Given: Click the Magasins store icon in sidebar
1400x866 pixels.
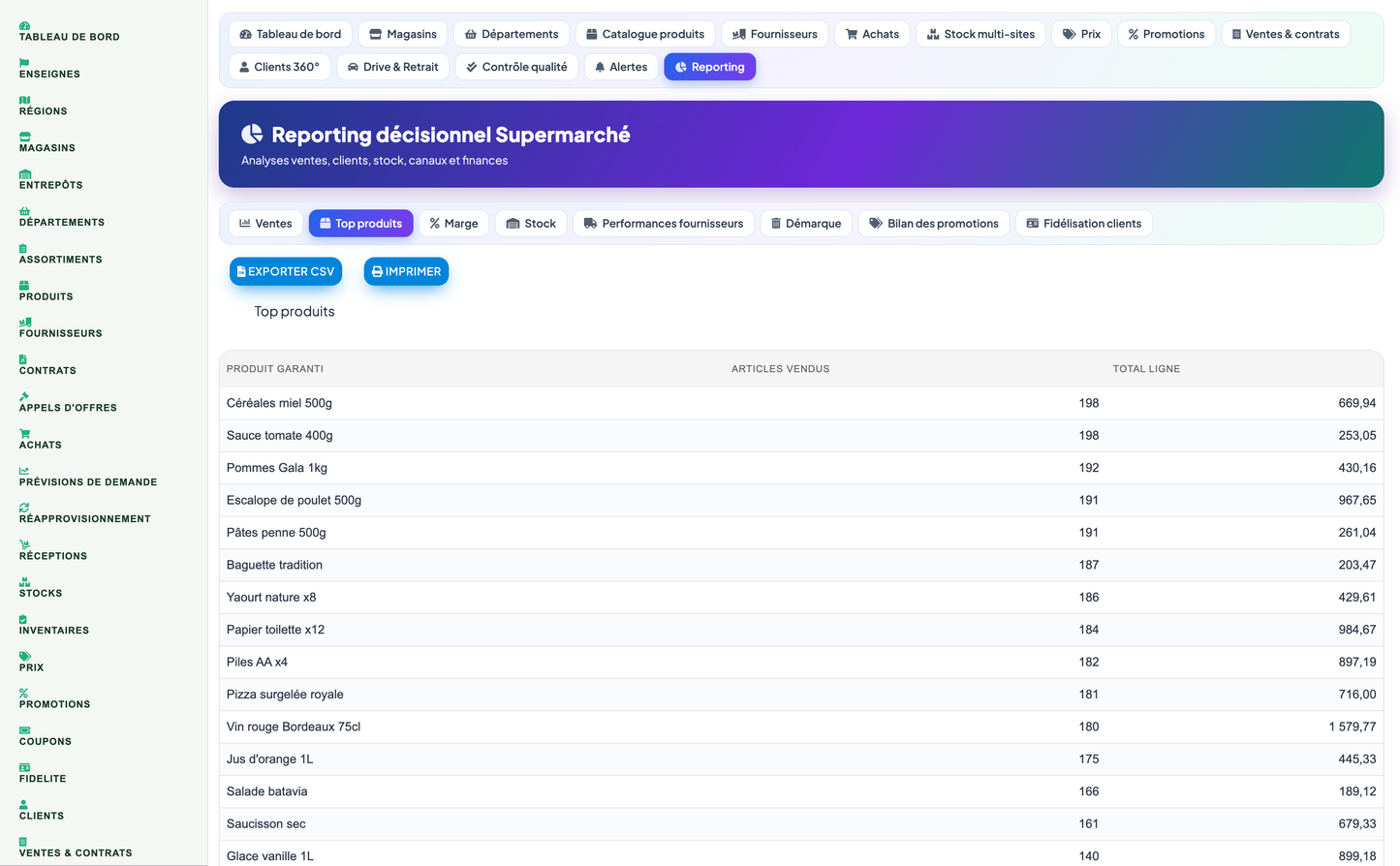Looking at the screenshot, I should click(24, 137).
